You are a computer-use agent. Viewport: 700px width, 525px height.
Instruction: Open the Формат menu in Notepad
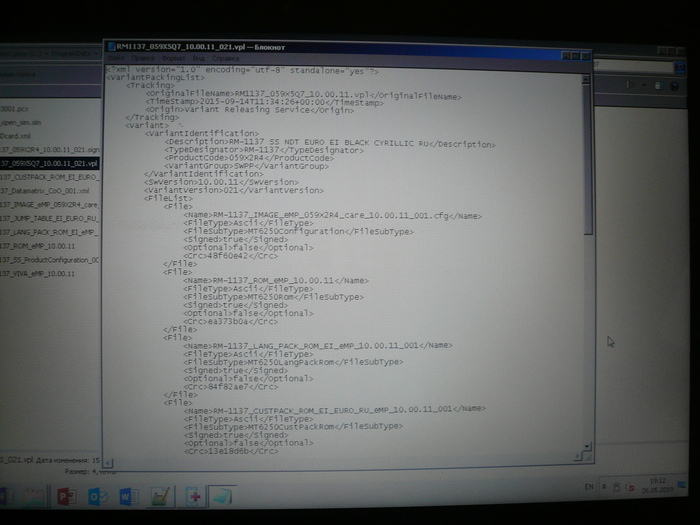(173, 58)
